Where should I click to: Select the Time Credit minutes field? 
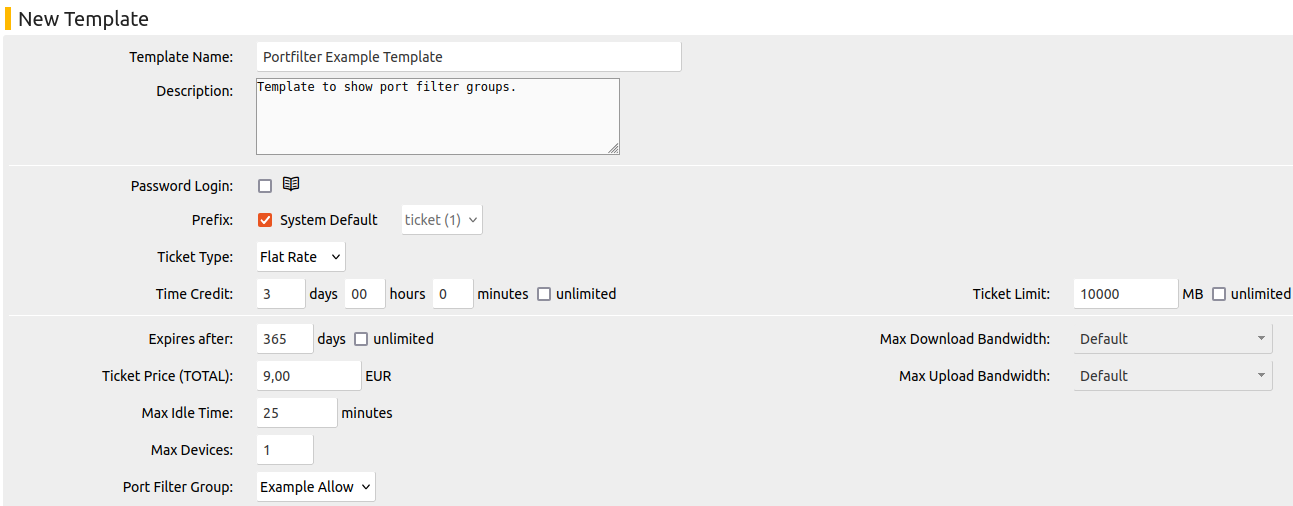coord(453,294)
